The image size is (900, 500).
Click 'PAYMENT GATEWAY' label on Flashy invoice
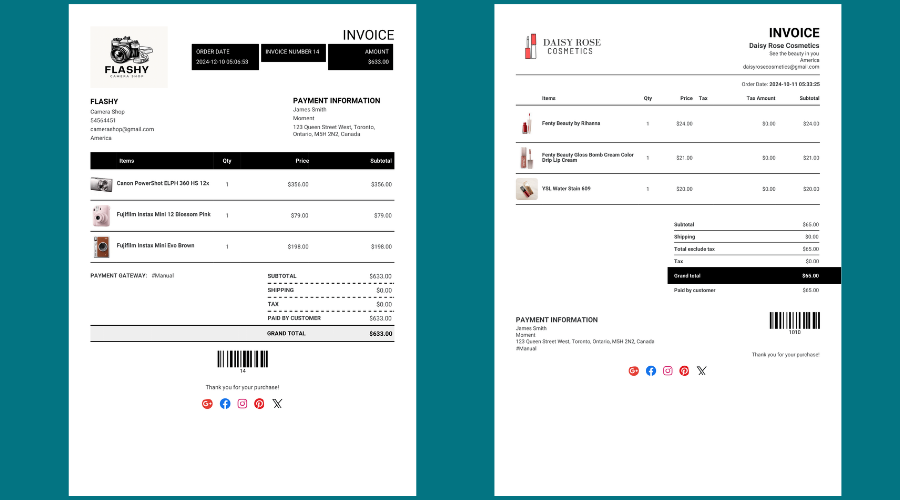118,276
